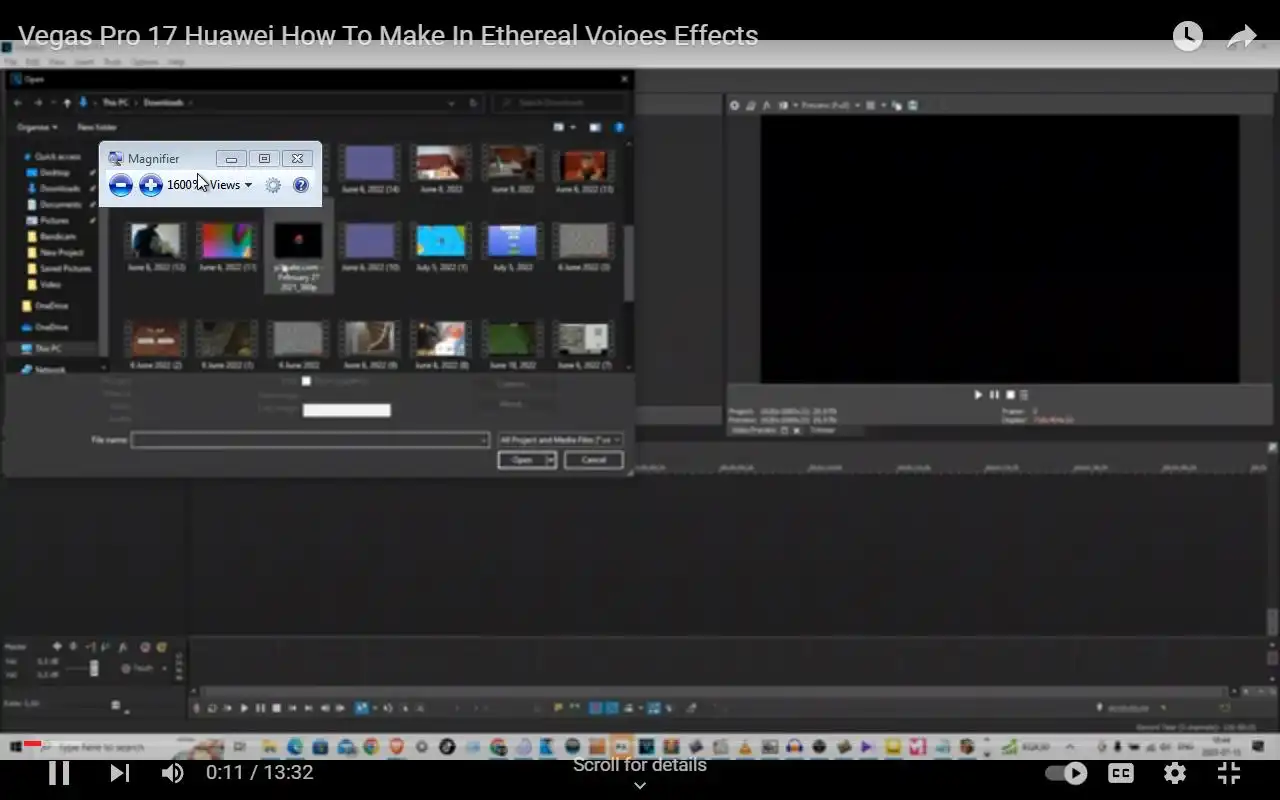The width and height of the screenshot is (1280, 800).
Task: Refresh the Open dialog folder
Action: coord(475,103)
